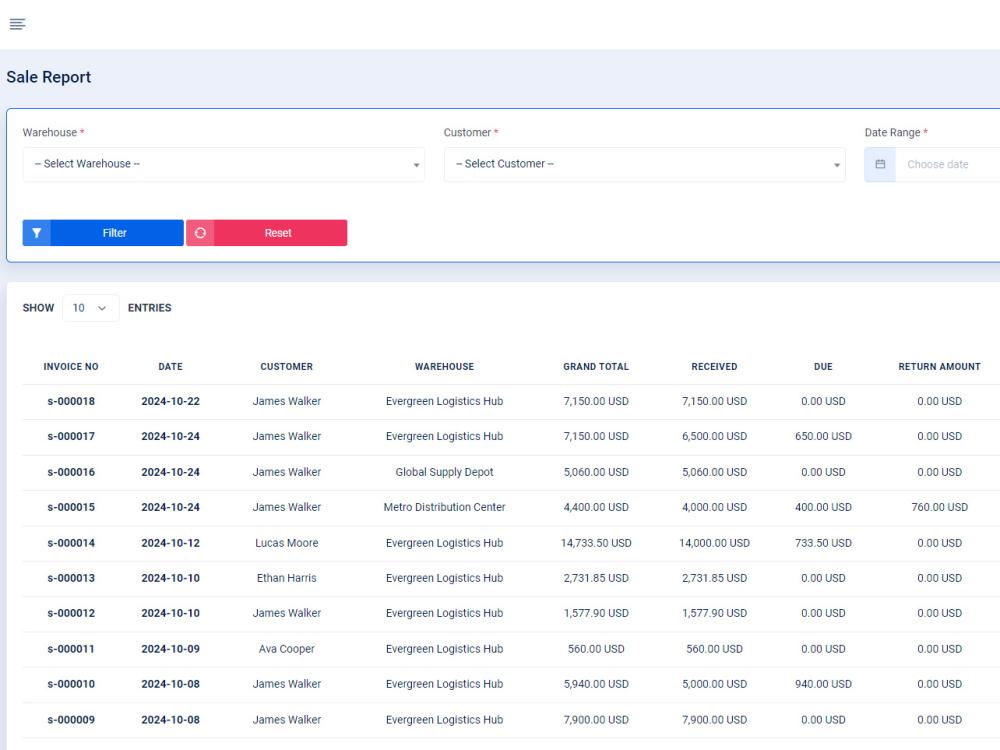Screen dimensions: 1000x750
Task: Apply the Filter button
Action: click(x=103, y=233)
